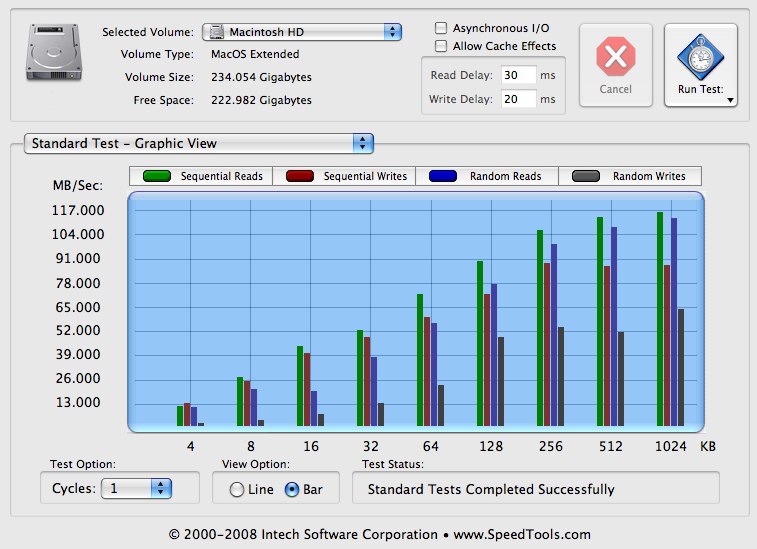Click the stopwatch Run Test icon
Viewport: 757px width, 549px height.
tap(701, 57)
